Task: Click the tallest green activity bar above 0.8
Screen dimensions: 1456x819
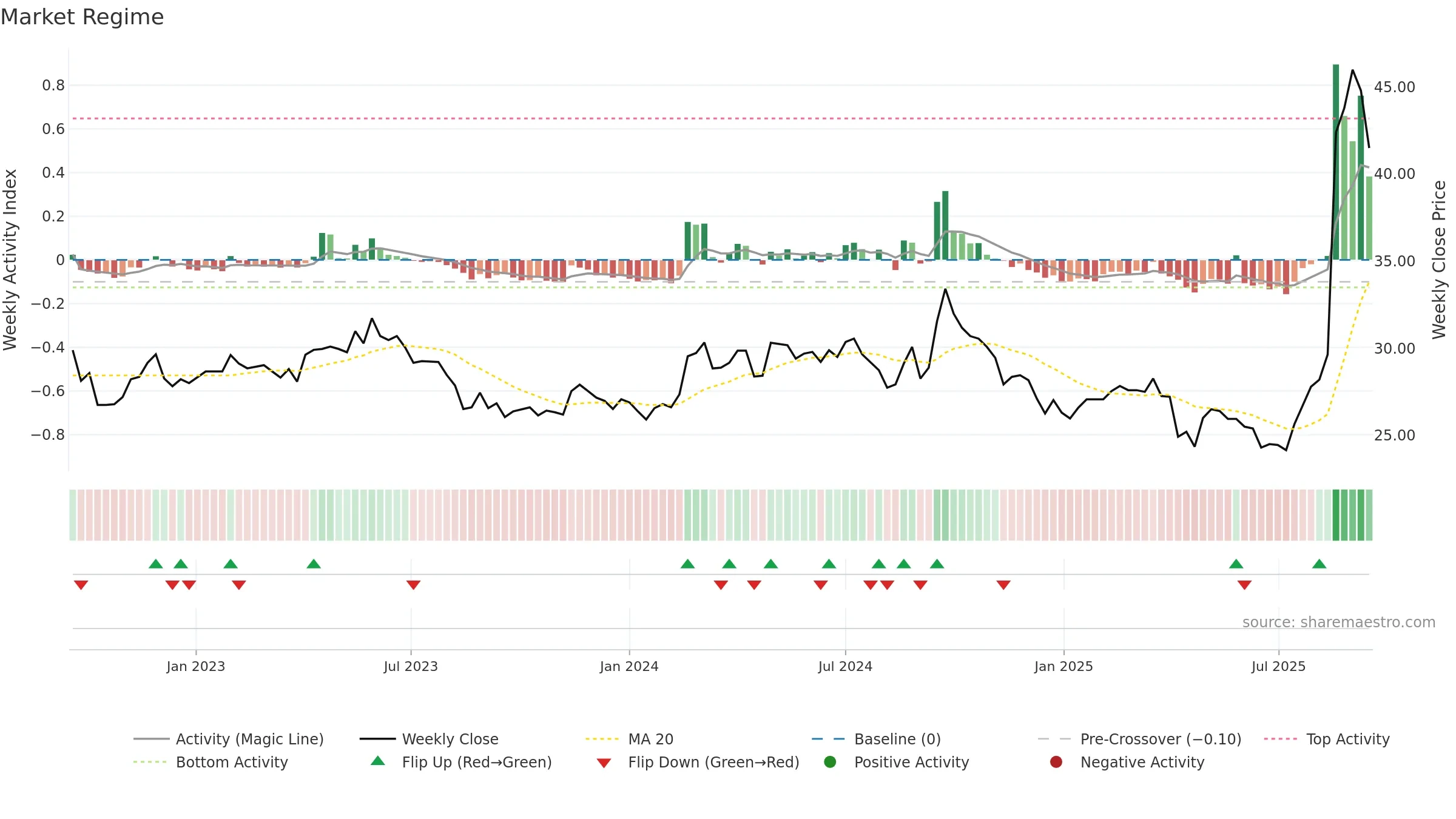Action: tap(1336, 162)
